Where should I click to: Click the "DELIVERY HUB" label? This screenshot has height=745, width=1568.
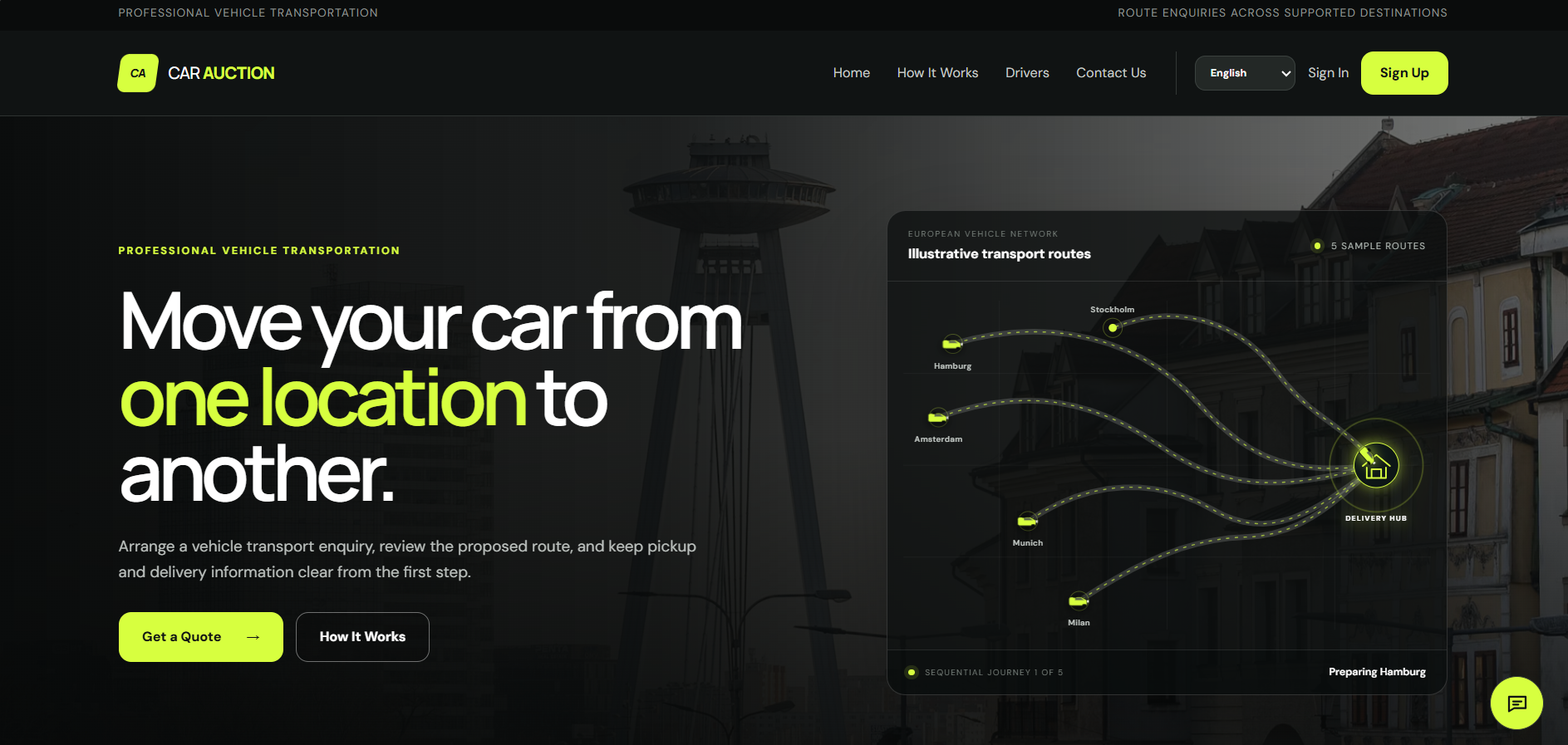point(1376,518)
